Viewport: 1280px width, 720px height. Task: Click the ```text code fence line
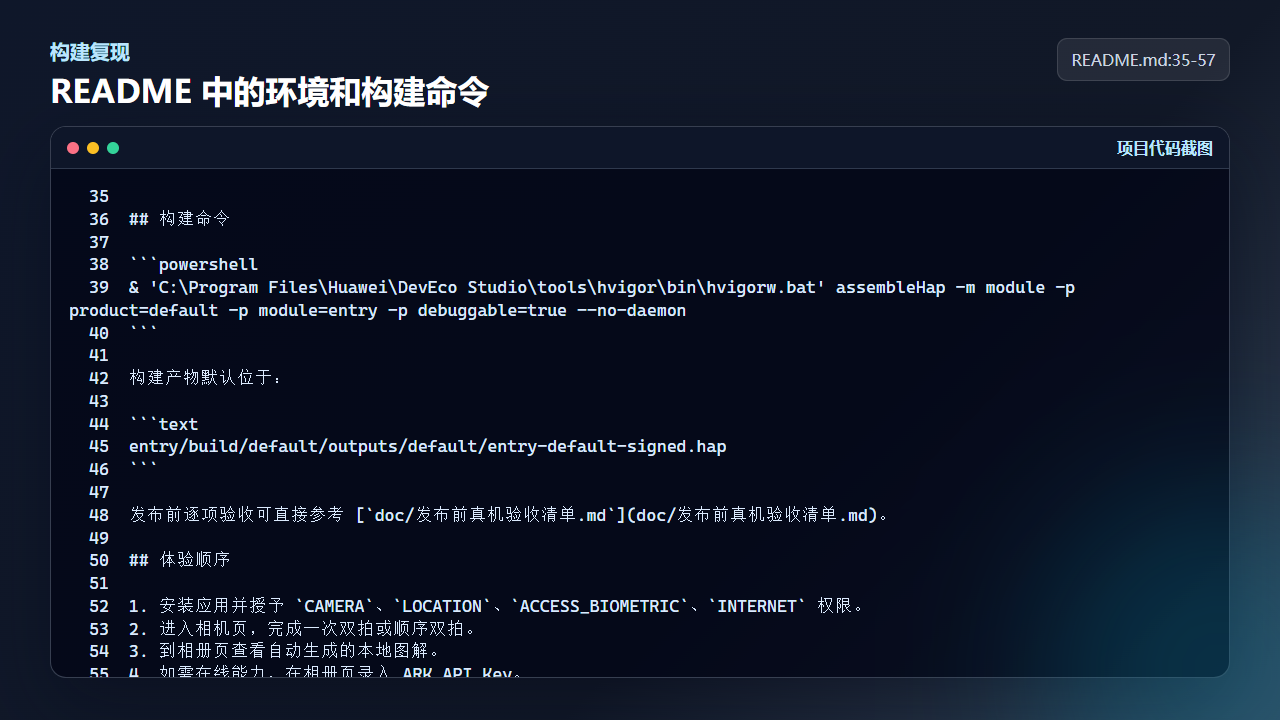[164, 425]
